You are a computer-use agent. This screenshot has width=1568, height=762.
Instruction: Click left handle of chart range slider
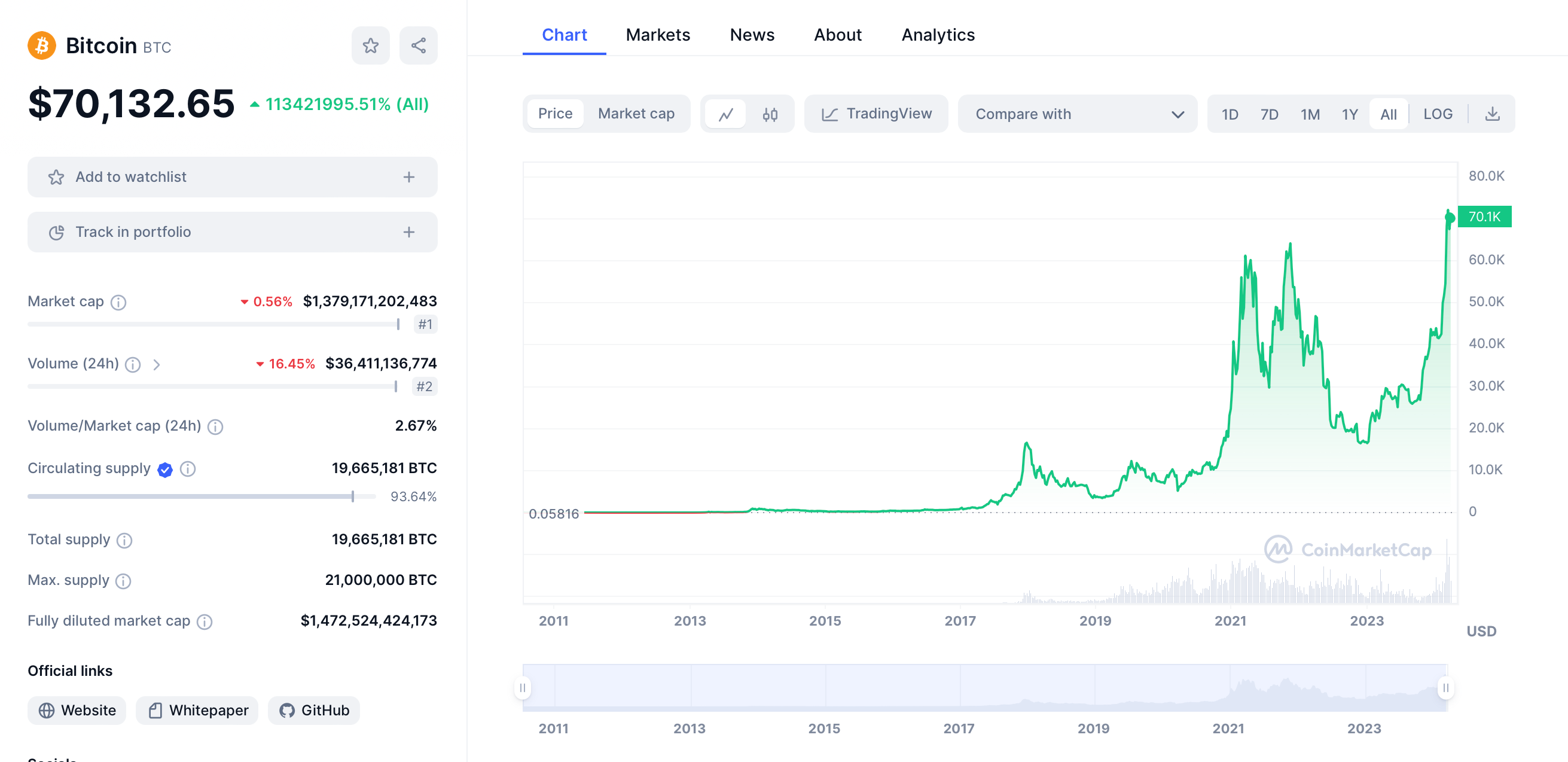pos(522,688)
